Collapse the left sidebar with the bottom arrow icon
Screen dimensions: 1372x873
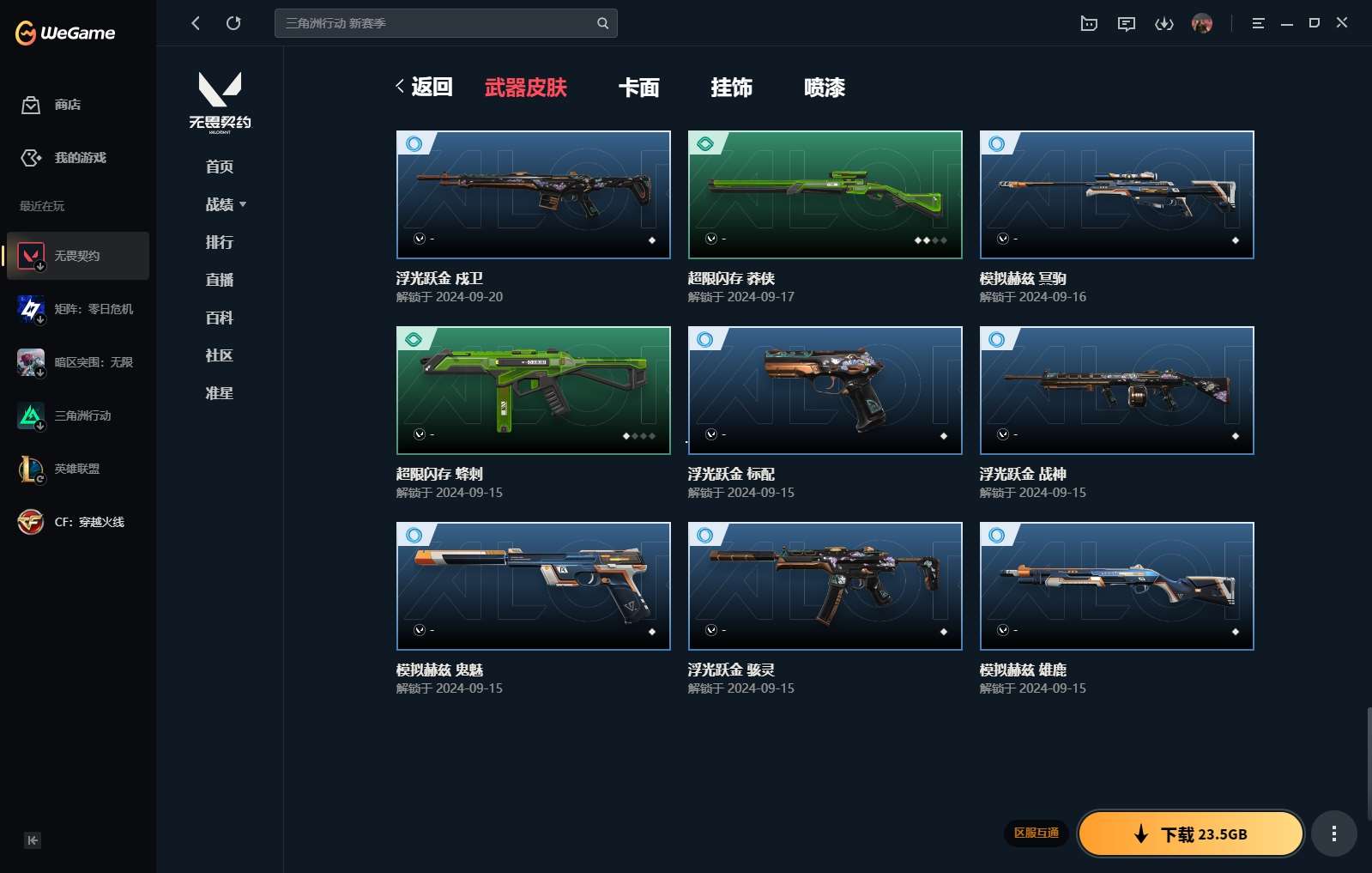32,840
